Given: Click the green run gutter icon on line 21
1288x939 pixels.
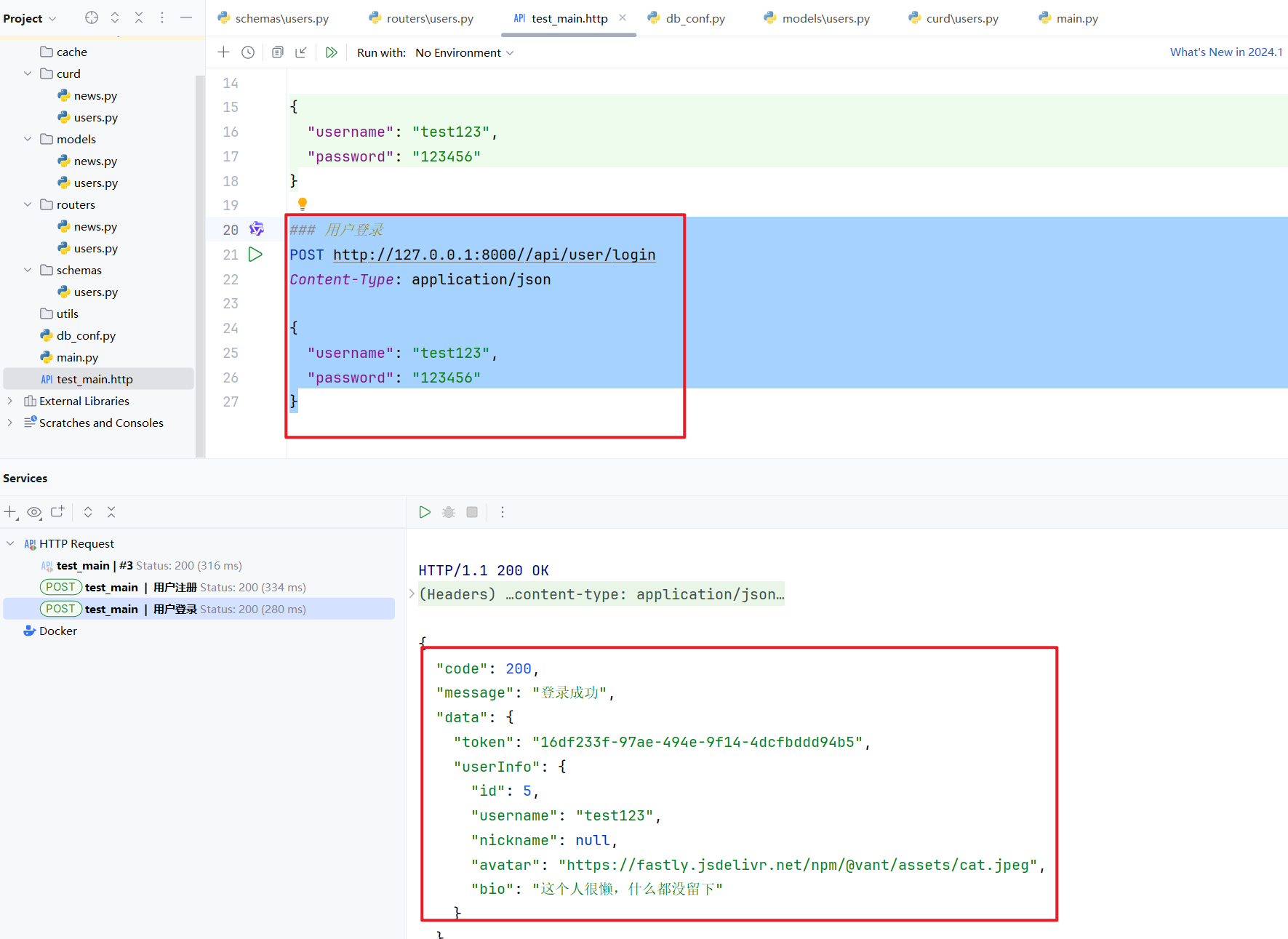Looking at the screenshot, I should [255, 255].
